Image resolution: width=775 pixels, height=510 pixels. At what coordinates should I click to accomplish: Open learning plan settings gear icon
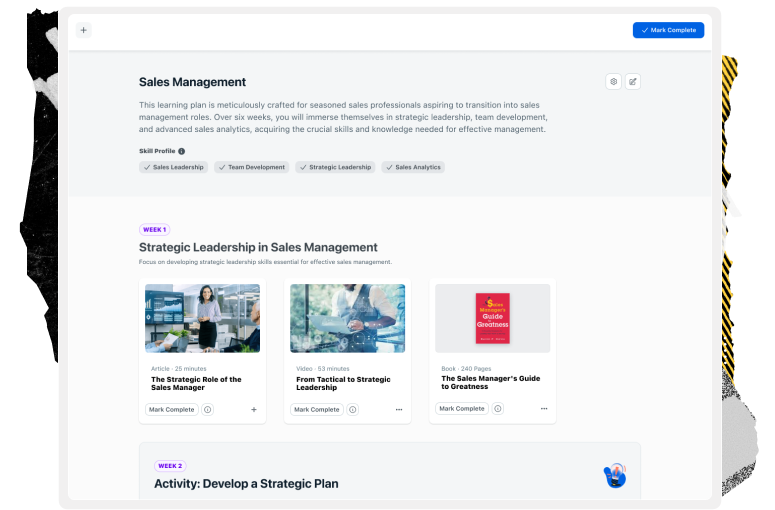613,82
